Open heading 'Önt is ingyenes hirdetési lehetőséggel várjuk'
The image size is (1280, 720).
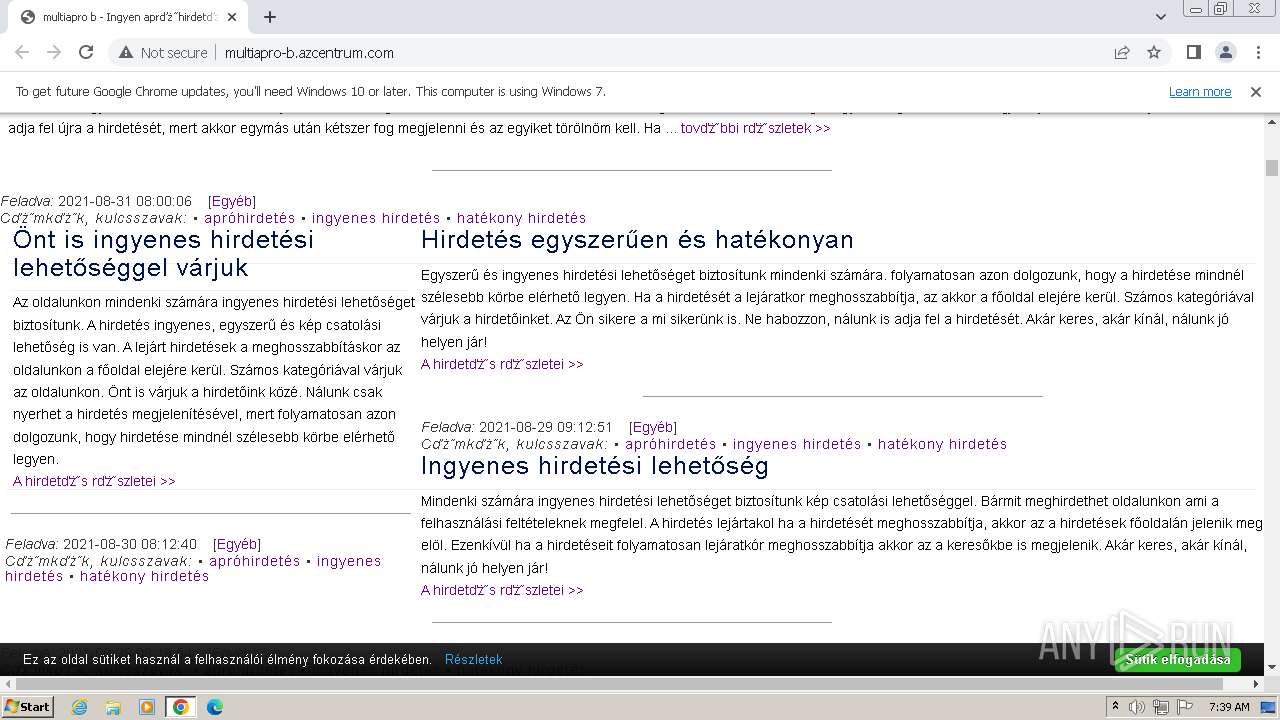[163, 254]
